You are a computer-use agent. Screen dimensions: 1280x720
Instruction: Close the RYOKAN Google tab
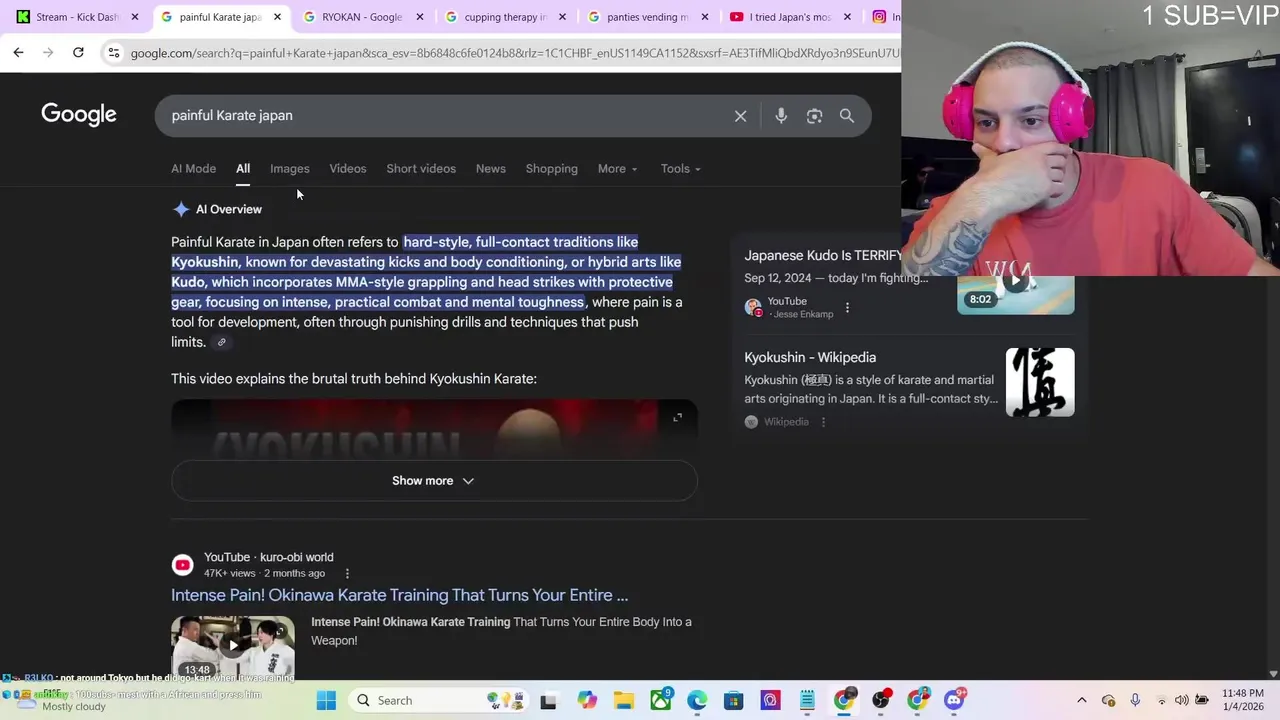pyautogui.click(x=419, y=17)
